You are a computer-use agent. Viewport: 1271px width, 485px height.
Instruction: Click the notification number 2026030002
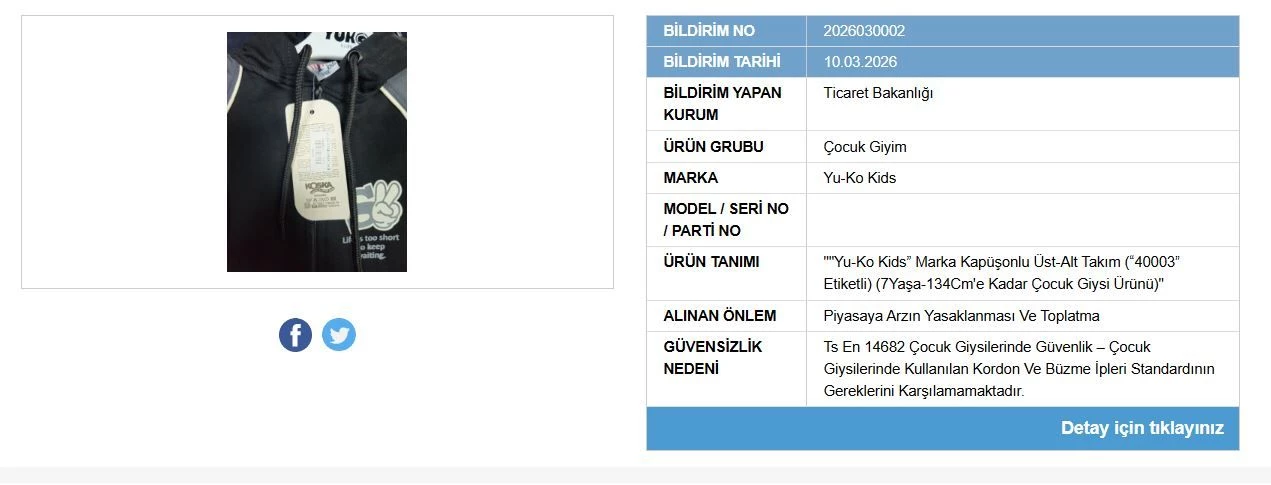864,31
